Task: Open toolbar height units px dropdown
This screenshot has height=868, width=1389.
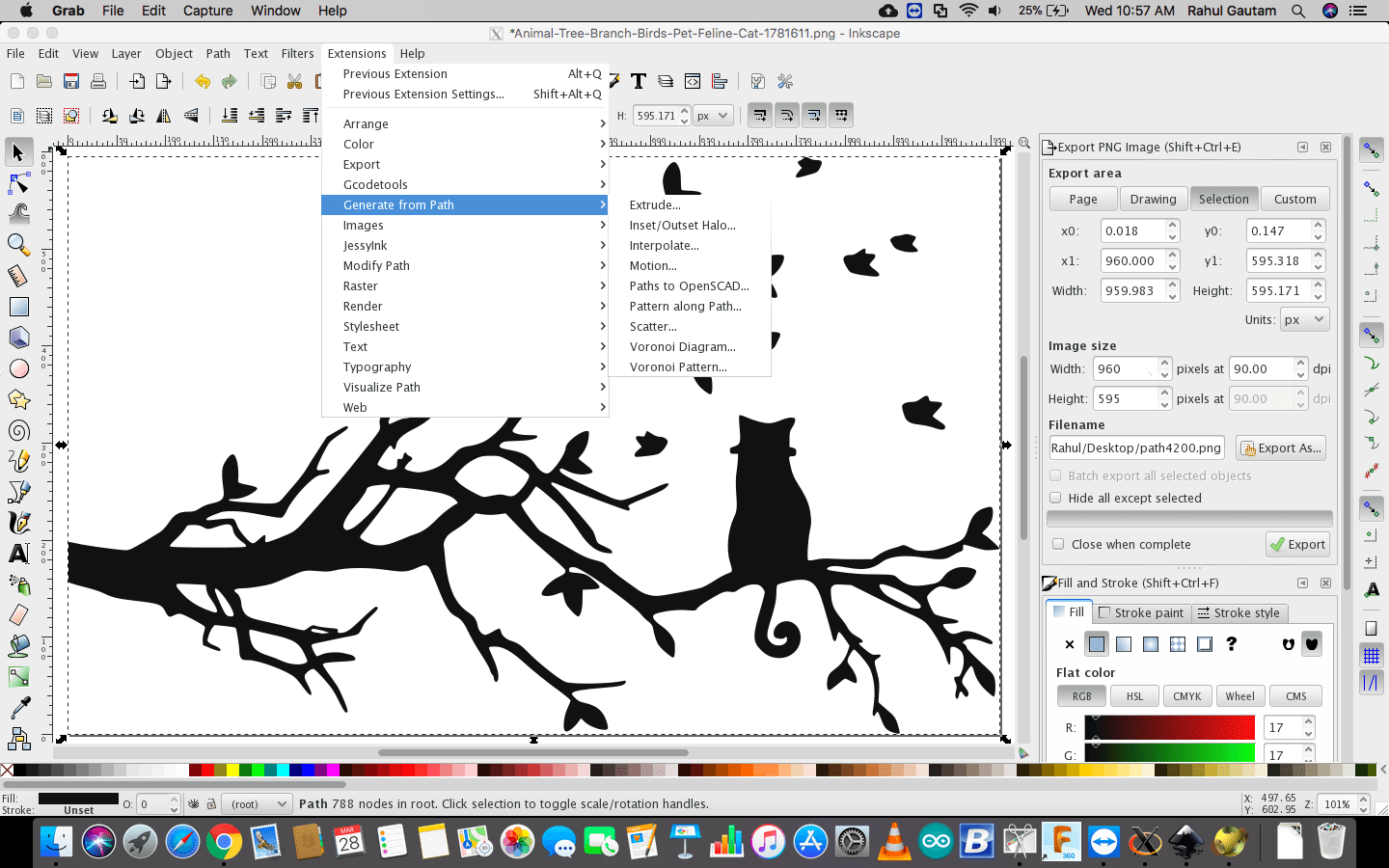Action: click(x=713, y=116)
